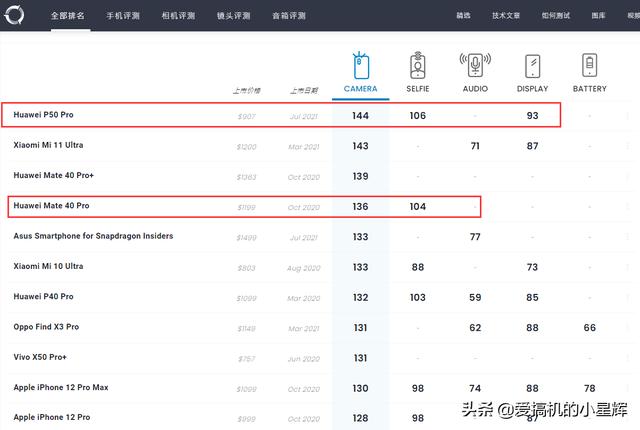Screen dimensions: 640x430
Task: Click iPhone 12 Pro Max camera score 130
Action: (360, 388)
